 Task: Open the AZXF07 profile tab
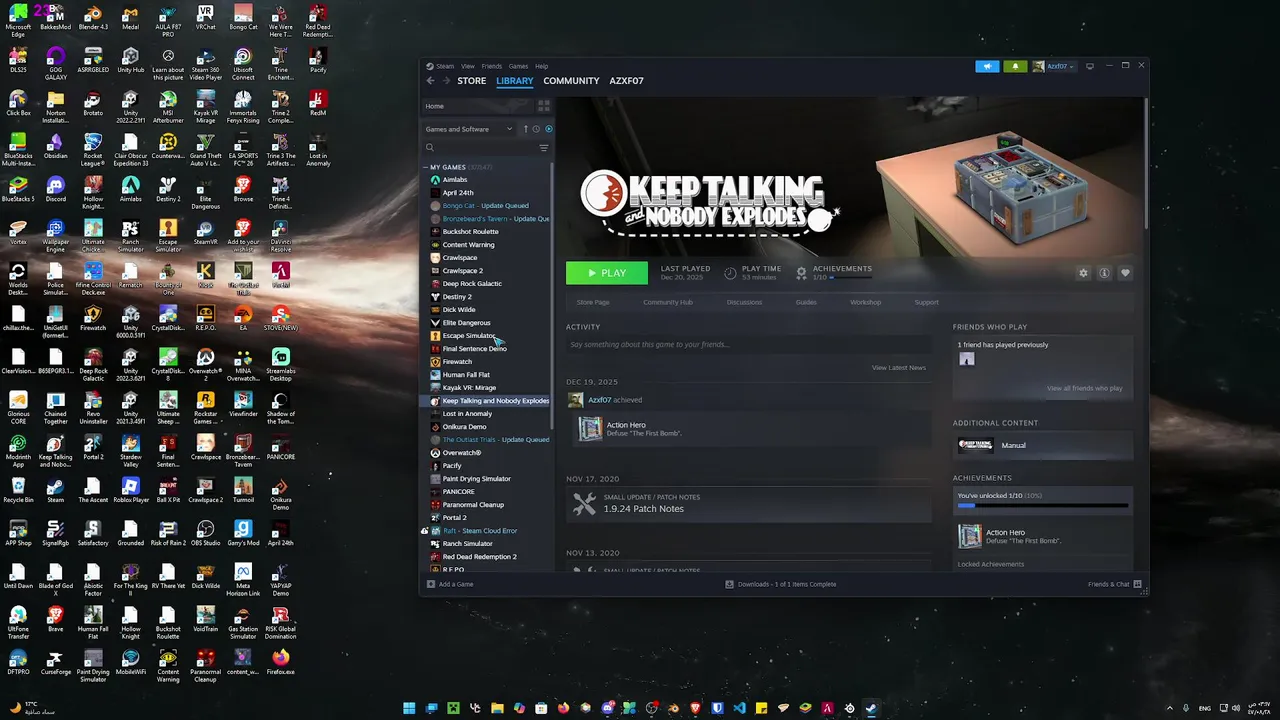[x=626, y=81]
